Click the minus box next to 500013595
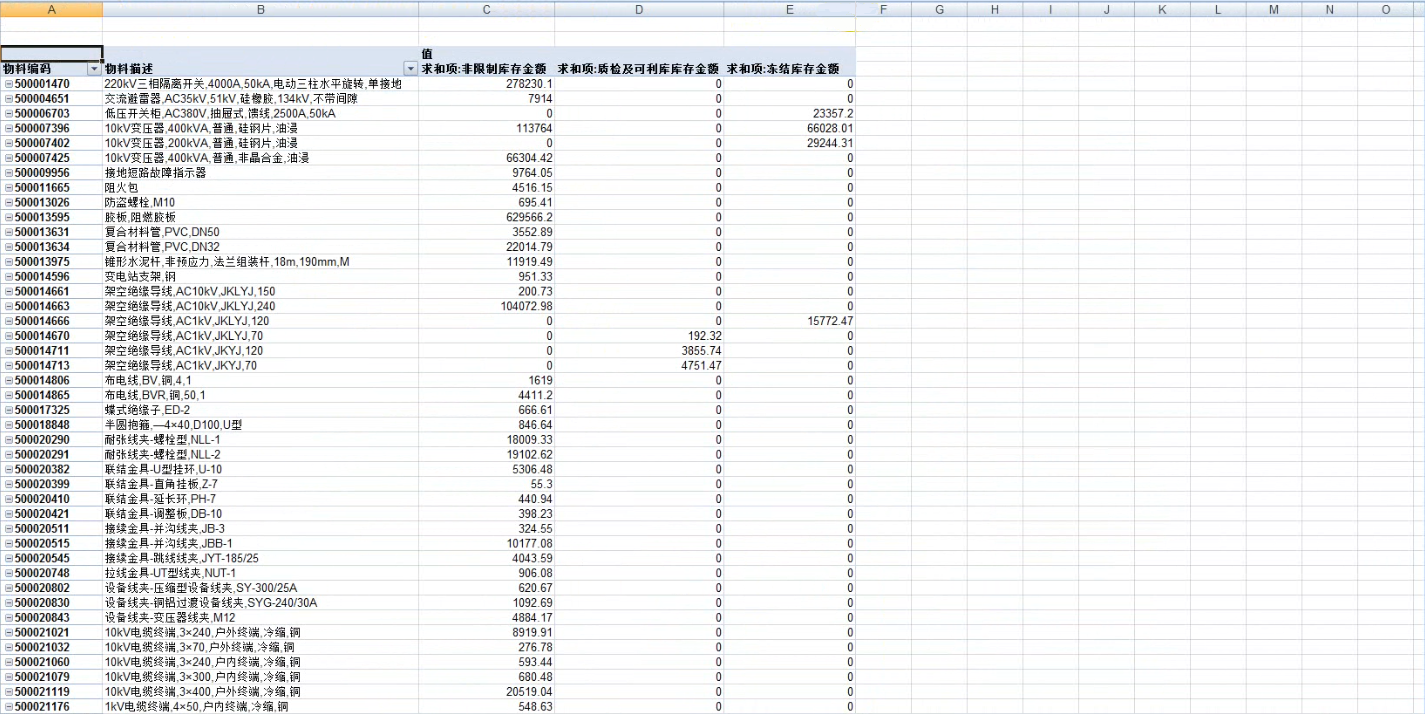This screenshot has height=714, width=1425. [9, 217]
